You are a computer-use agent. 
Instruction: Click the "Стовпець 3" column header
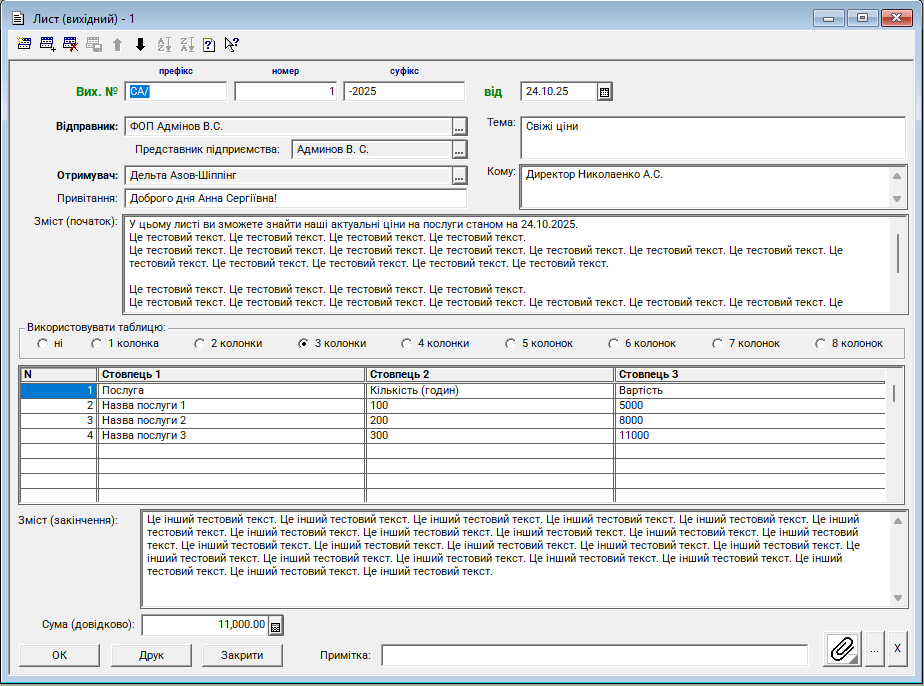tap(750, 374)
